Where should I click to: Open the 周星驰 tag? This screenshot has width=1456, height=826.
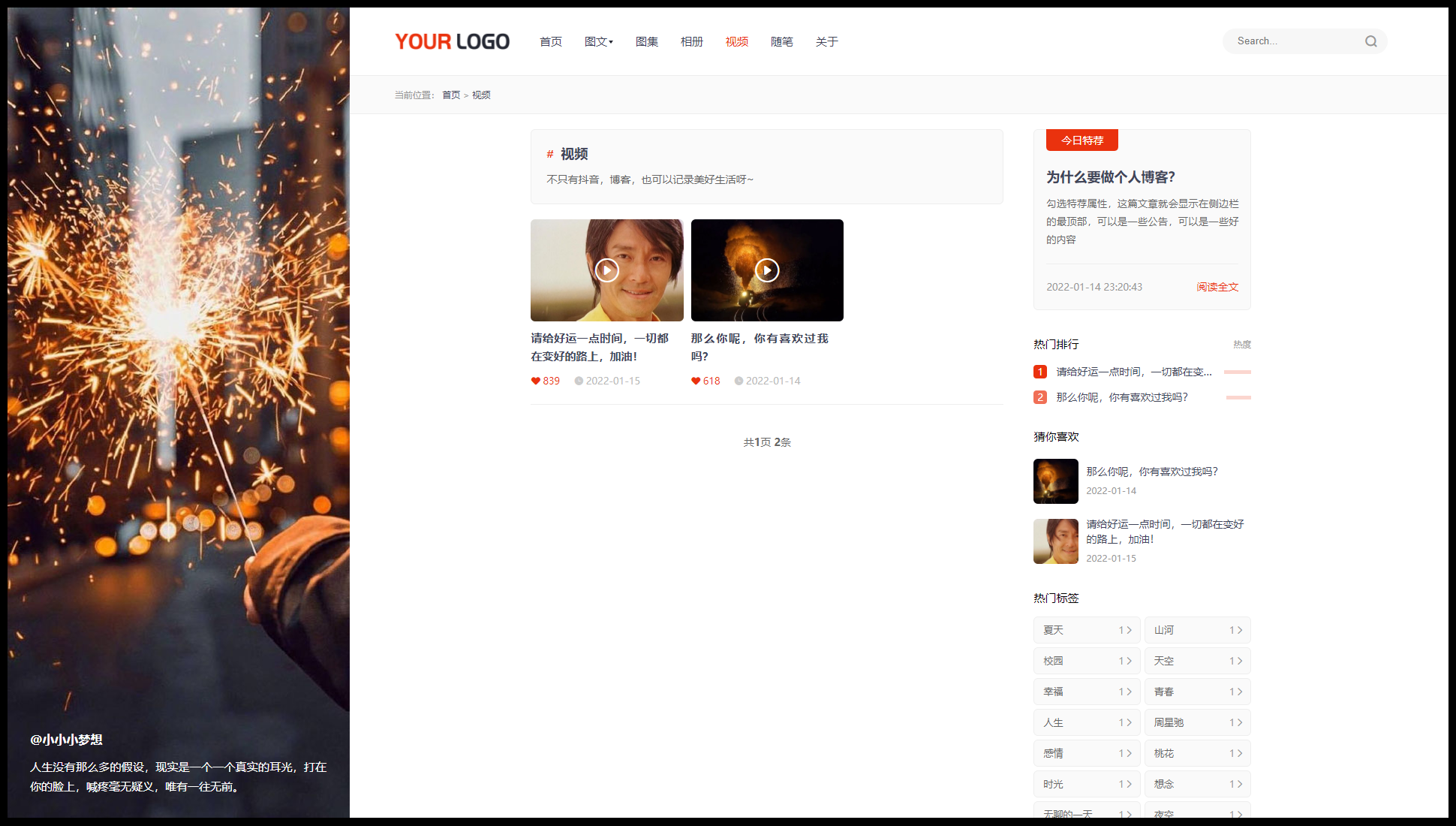pos(1198,722)
